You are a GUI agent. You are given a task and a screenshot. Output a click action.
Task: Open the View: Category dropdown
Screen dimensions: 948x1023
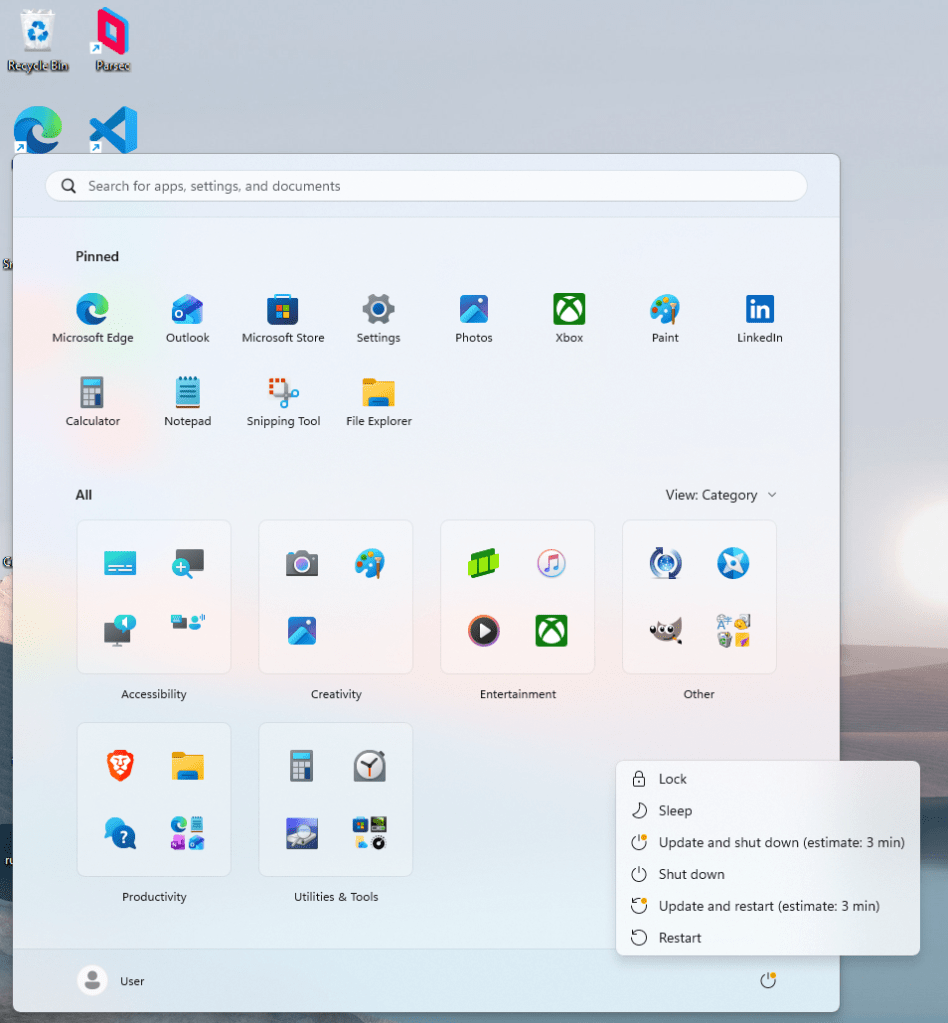(720, 494)
